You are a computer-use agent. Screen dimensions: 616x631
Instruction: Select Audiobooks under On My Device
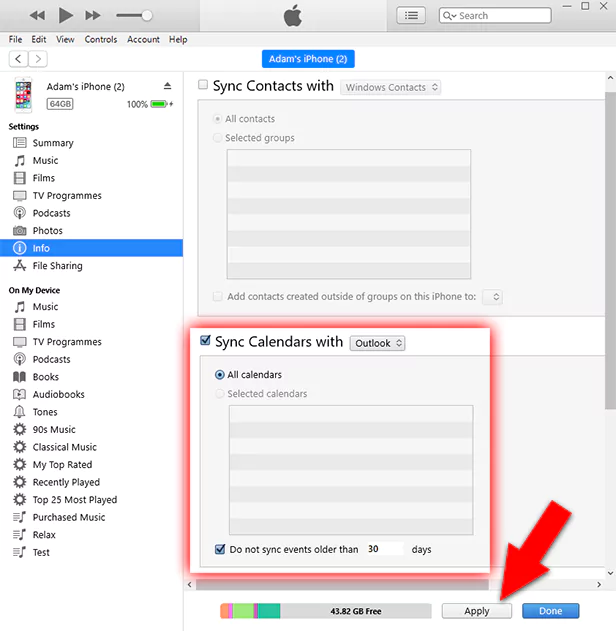tap(58, 395)
